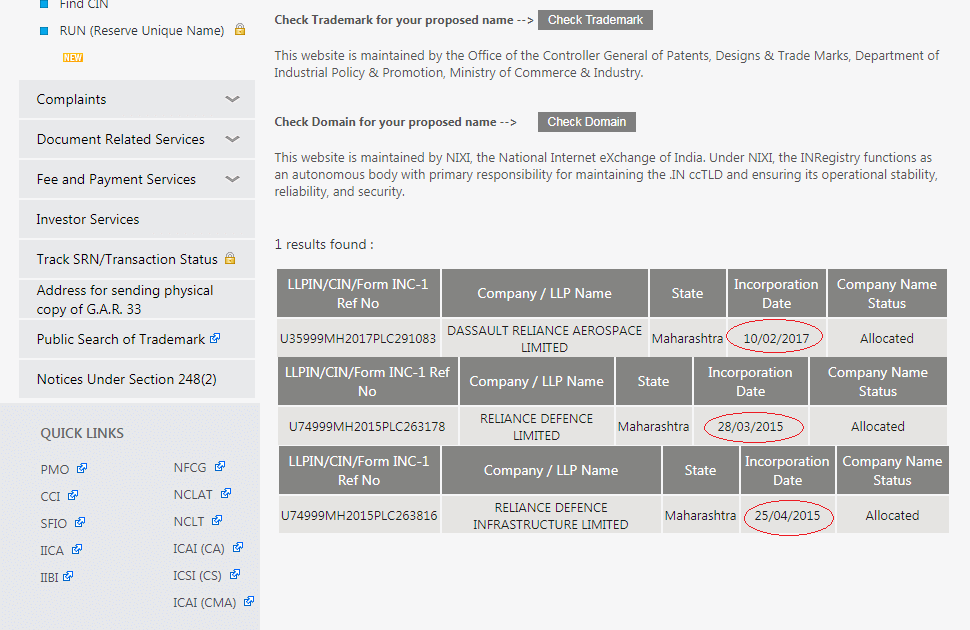This screenshot has width=970, height=630.
Task: Click Allocated status for Dassault Reliance Aerospace
Action: tap(886, 339)
